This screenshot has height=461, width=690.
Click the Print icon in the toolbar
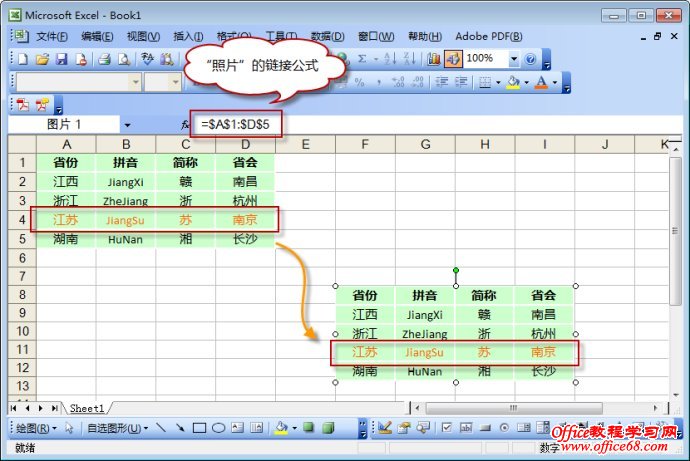[x=104, y=59]
